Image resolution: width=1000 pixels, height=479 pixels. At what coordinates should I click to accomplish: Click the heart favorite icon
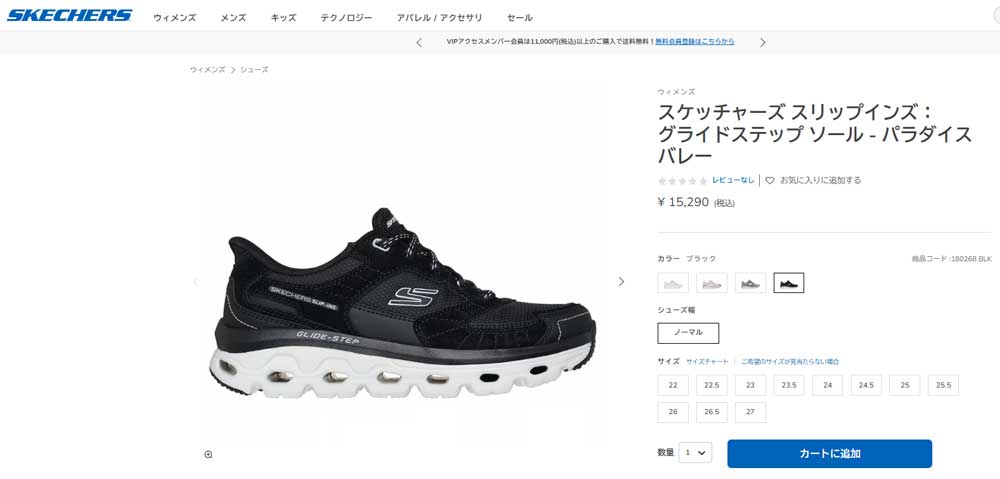(770, 181)
